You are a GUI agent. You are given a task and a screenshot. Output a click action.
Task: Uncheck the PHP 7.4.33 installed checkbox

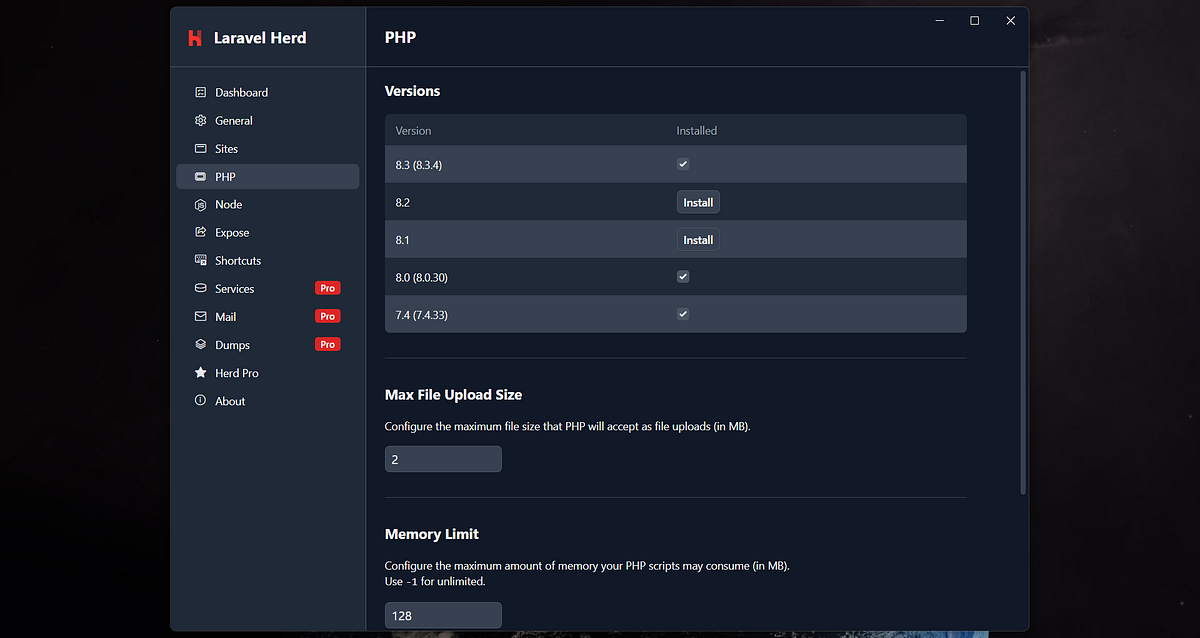683,313
